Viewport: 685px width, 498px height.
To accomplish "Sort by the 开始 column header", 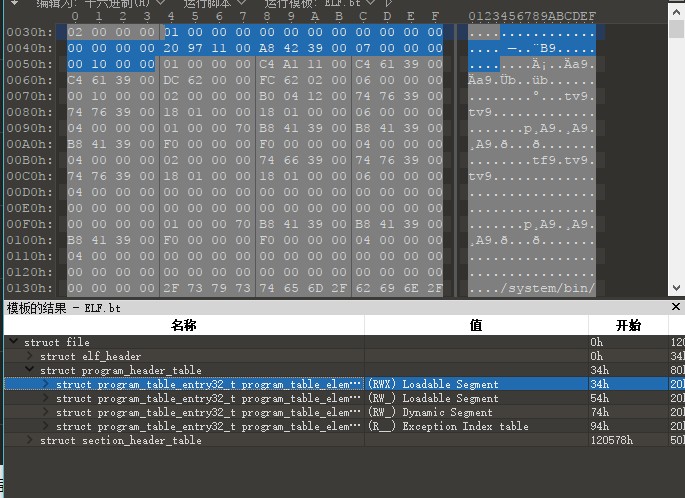I will (628, 325).
